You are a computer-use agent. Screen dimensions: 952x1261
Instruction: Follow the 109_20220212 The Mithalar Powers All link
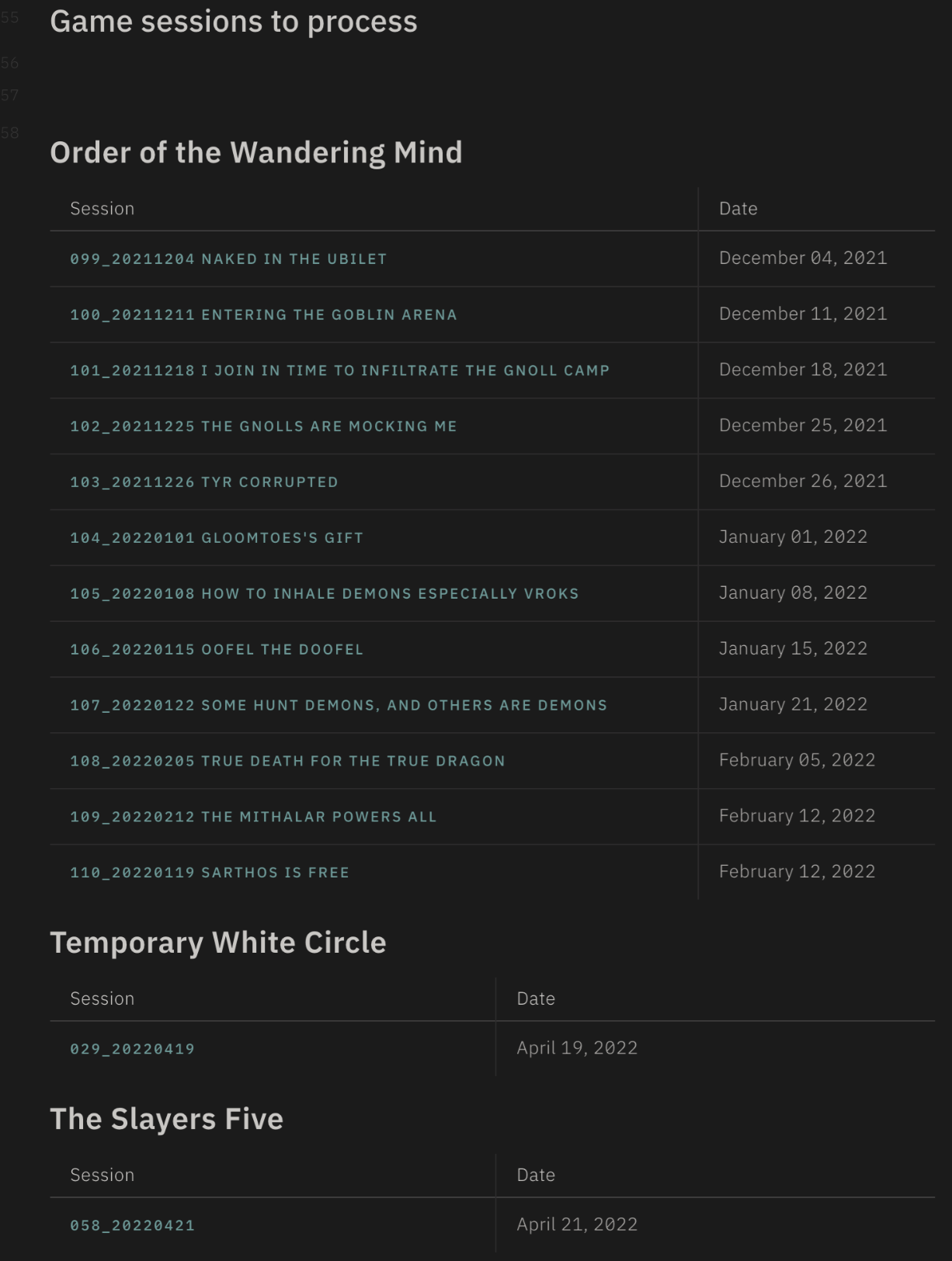pos(253,817)
